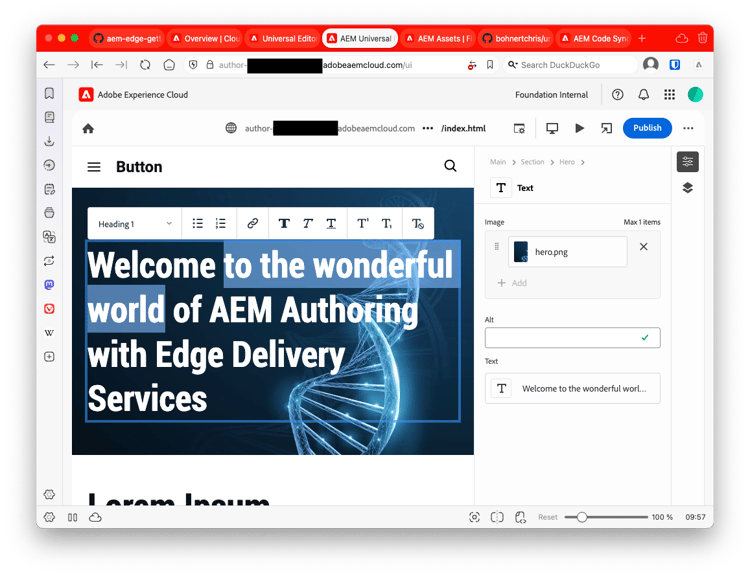Screen dimensions: 750x576
Task: Open the bookmarks panel in sidebar
Action: pos(49,93)
